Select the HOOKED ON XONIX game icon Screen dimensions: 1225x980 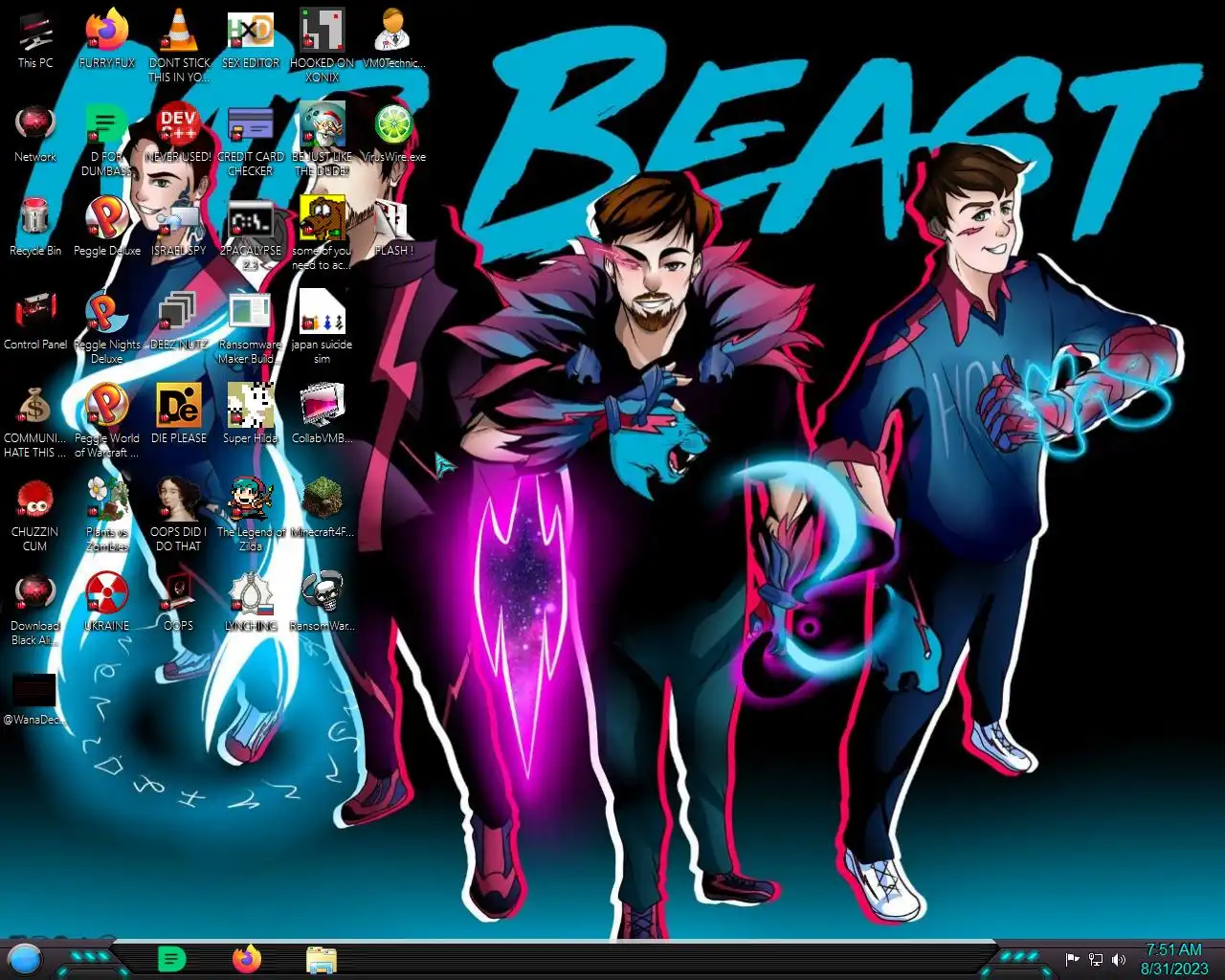click(x=323, y=46)
